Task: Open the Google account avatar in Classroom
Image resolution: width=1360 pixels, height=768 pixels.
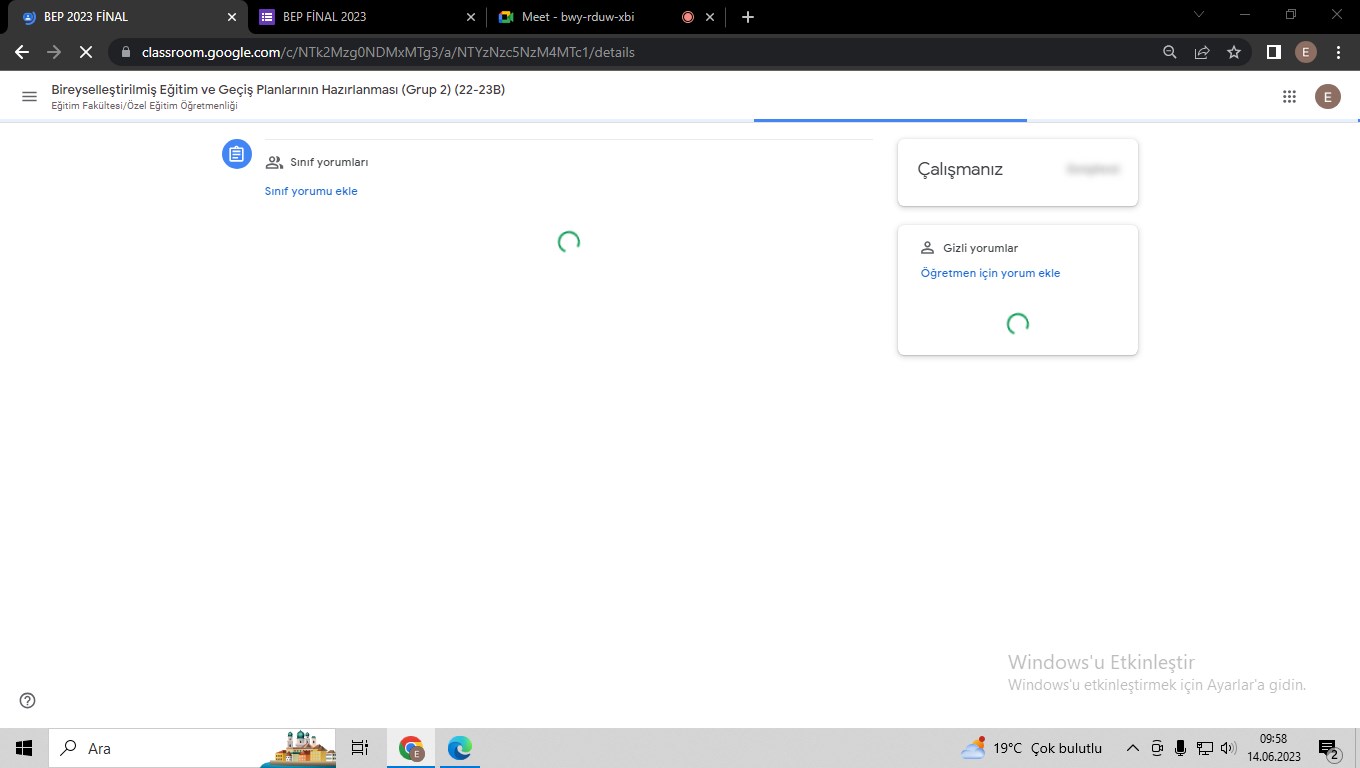Action: pyautogui.click(x=1327, y=96)
